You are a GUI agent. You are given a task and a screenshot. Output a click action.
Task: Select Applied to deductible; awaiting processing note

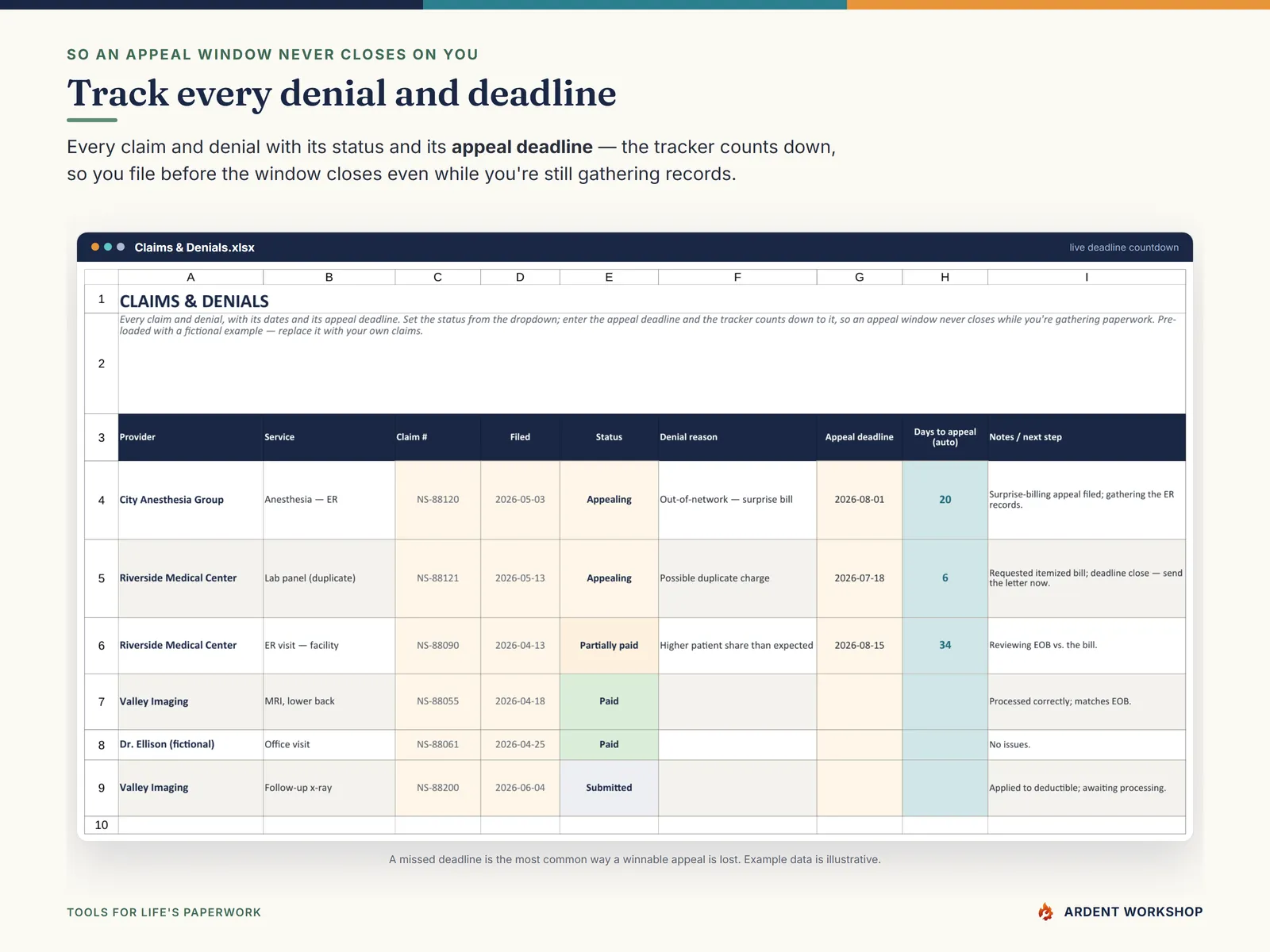[x=1087, y=788]
